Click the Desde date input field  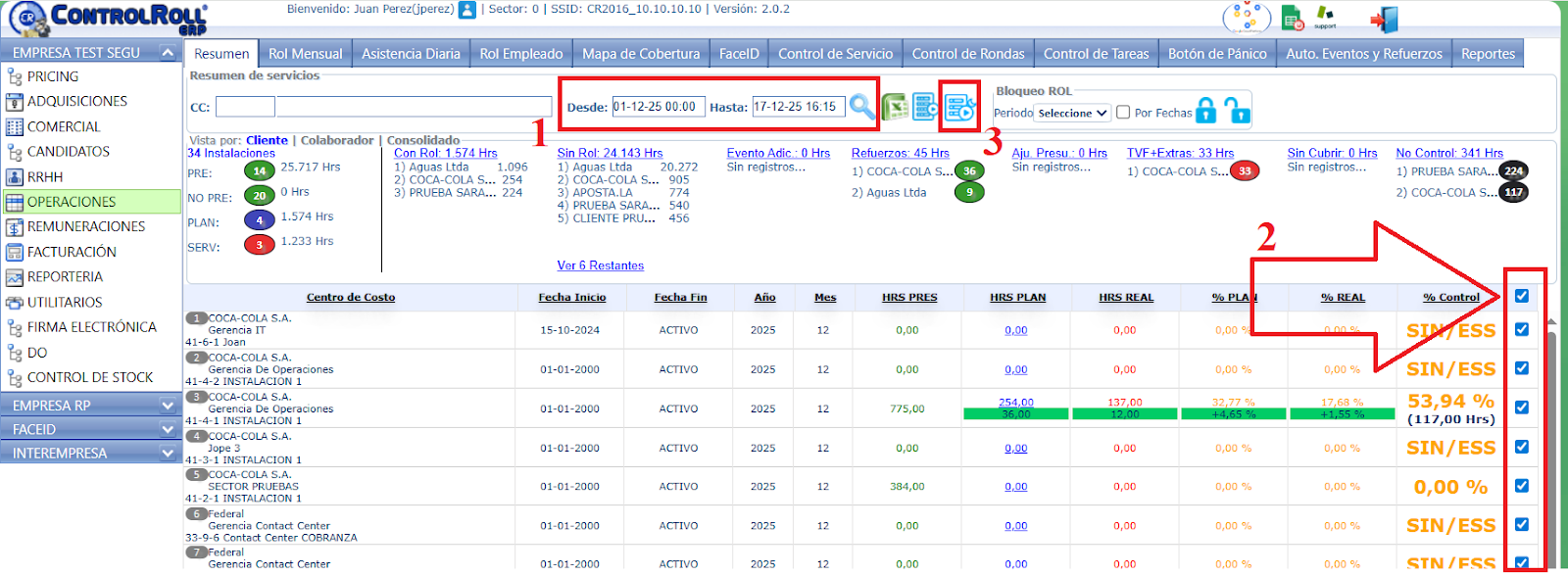658,107
